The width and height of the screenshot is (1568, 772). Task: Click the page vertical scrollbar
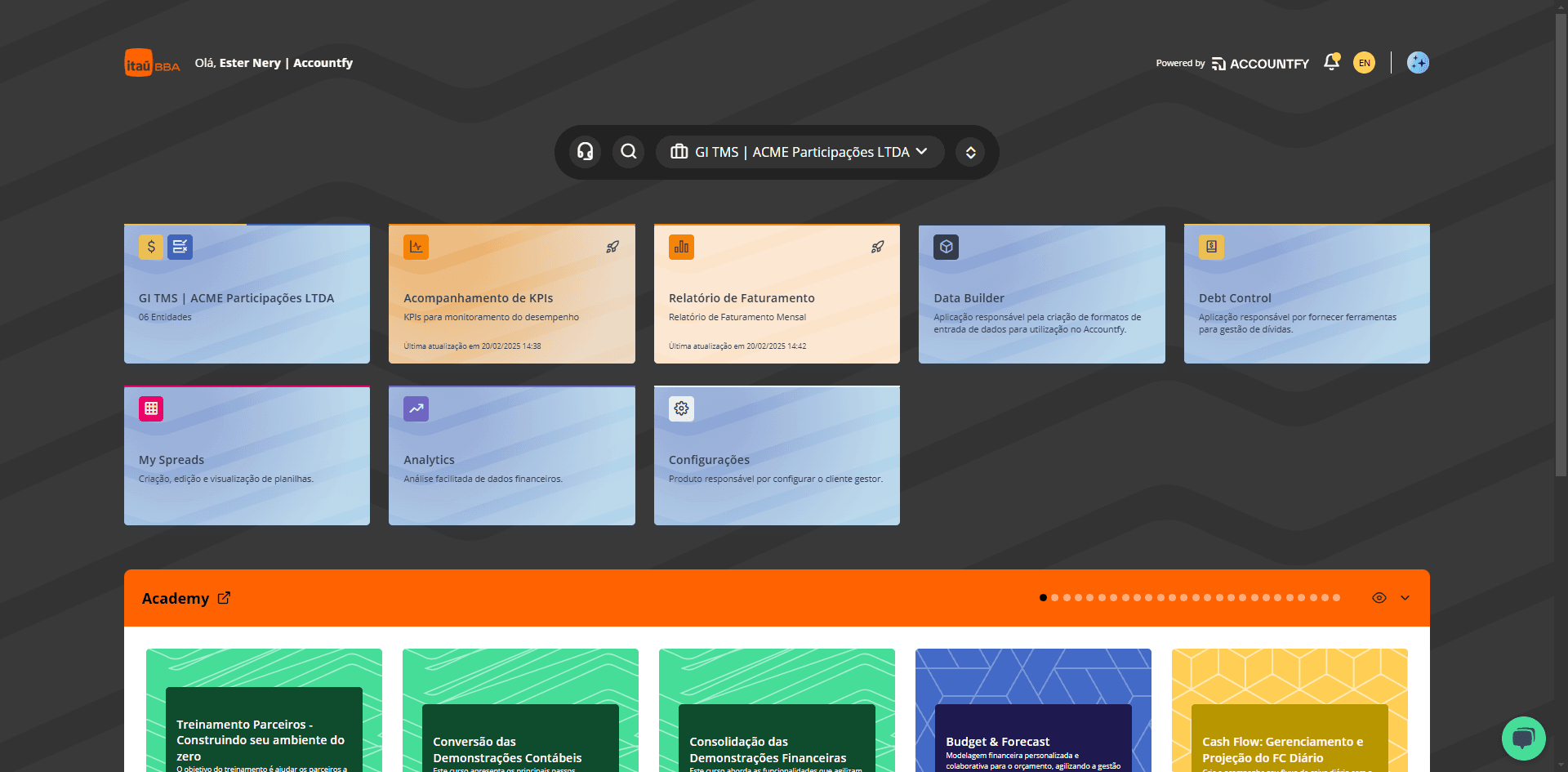coord(1561,245)
